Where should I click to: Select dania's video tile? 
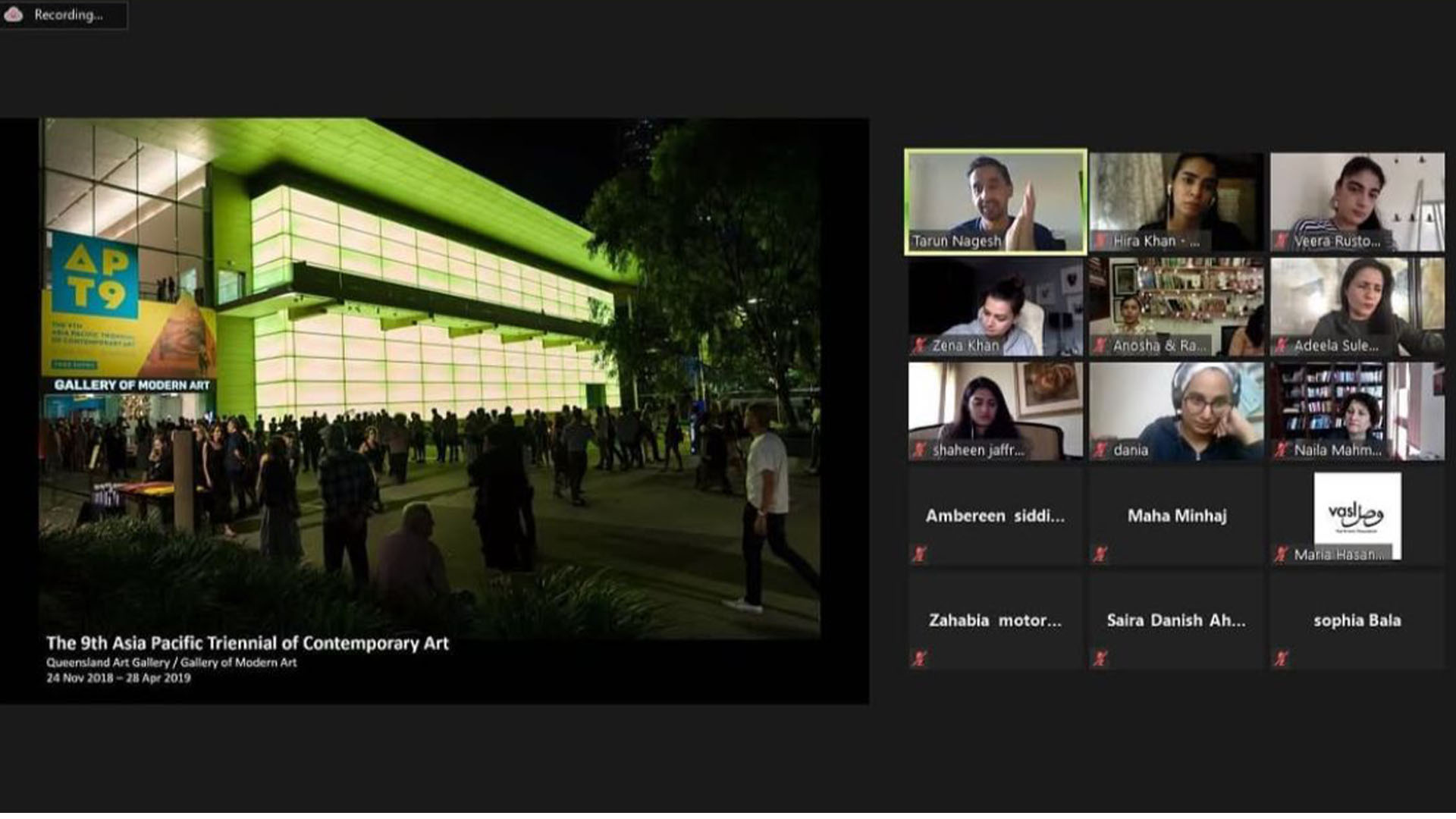point(1177,411)
